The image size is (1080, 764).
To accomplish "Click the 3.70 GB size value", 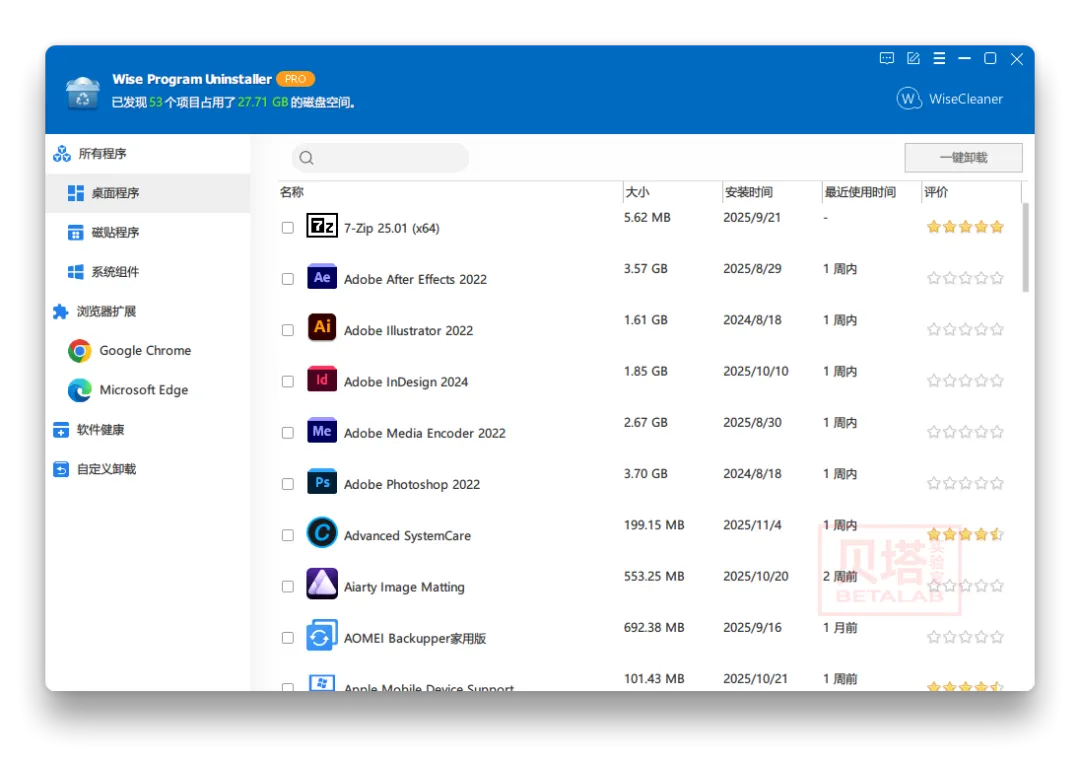I will [645, 473].
